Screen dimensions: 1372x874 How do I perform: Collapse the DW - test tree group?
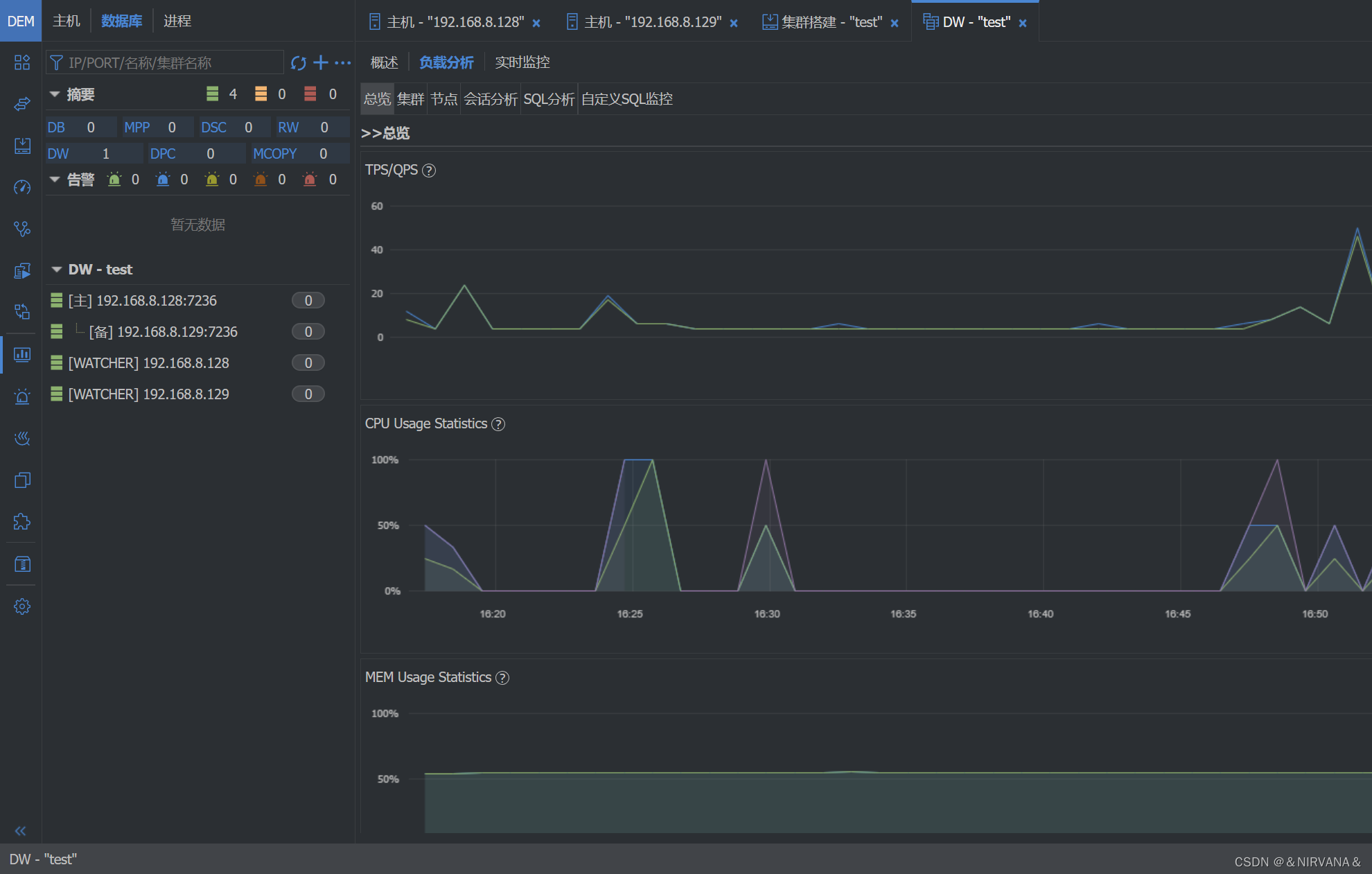click(57, 270)
